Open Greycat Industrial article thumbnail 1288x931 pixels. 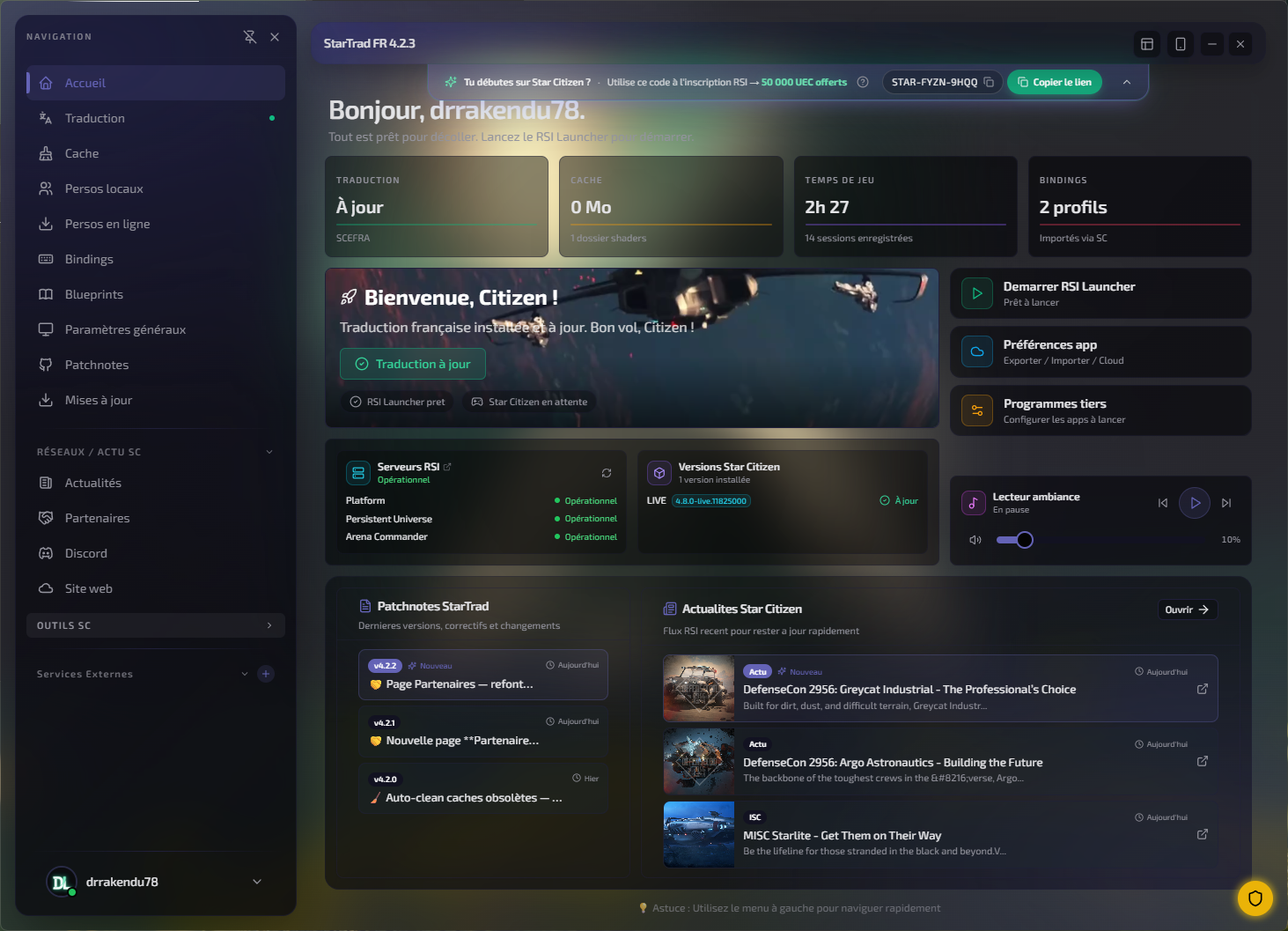(699, 689)
